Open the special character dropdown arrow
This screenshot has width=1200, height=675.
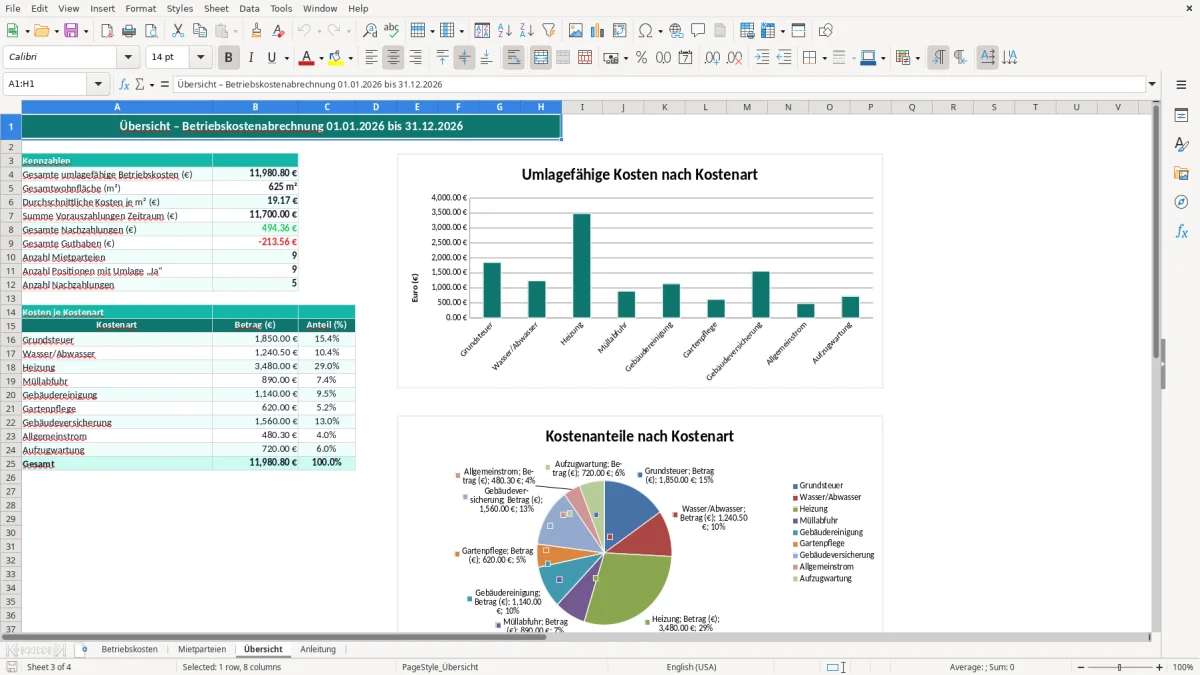point(660,31)
